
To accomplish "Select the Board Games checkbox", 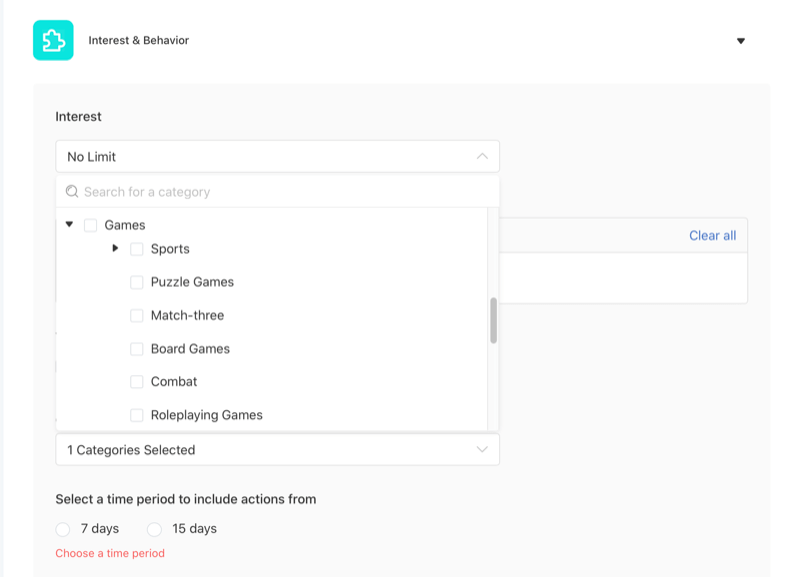I will coord(137,349).
